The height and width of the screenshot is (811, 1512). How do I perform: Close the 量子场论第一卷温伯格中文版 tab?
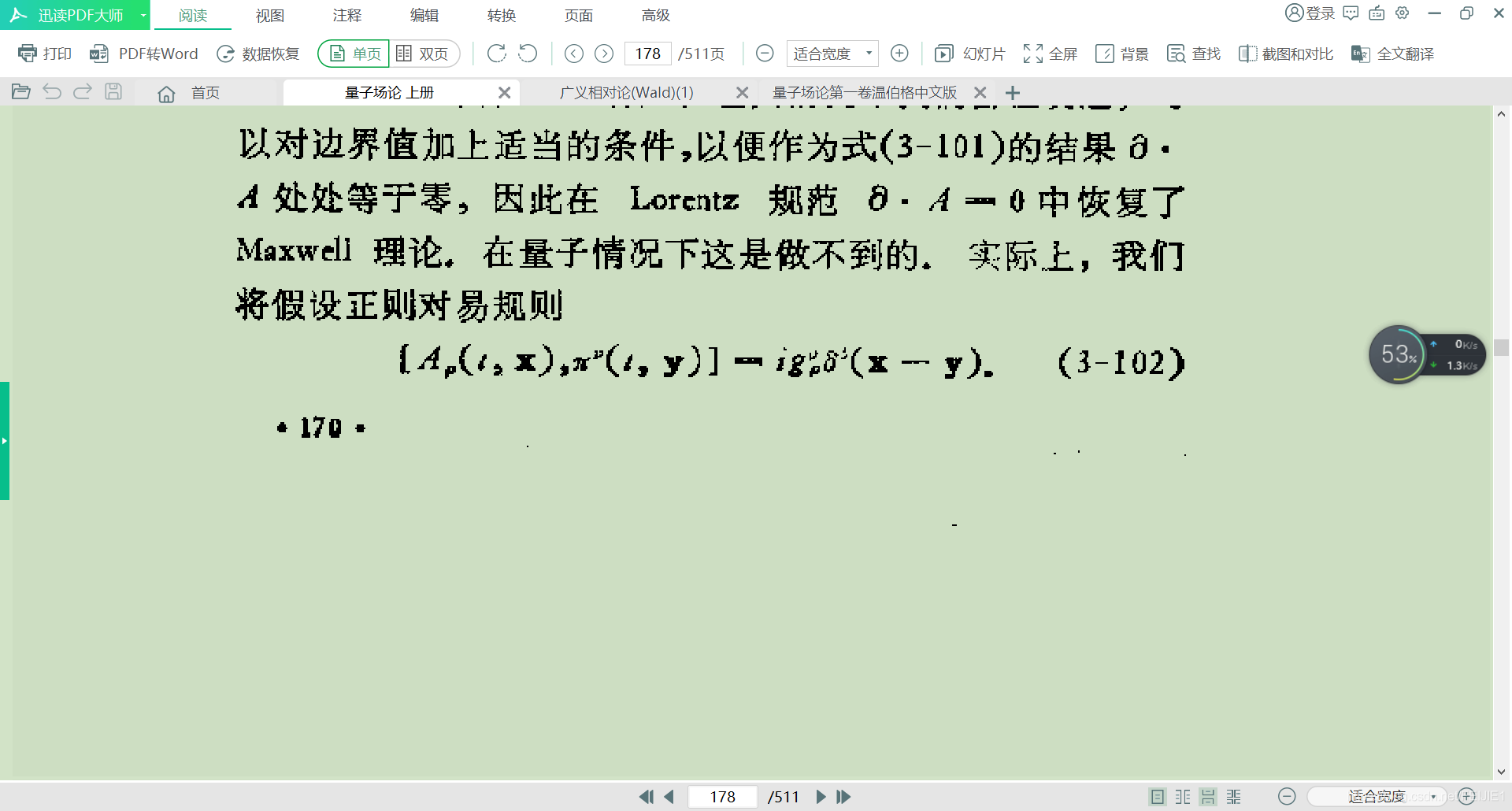click(x=980, y=93)
